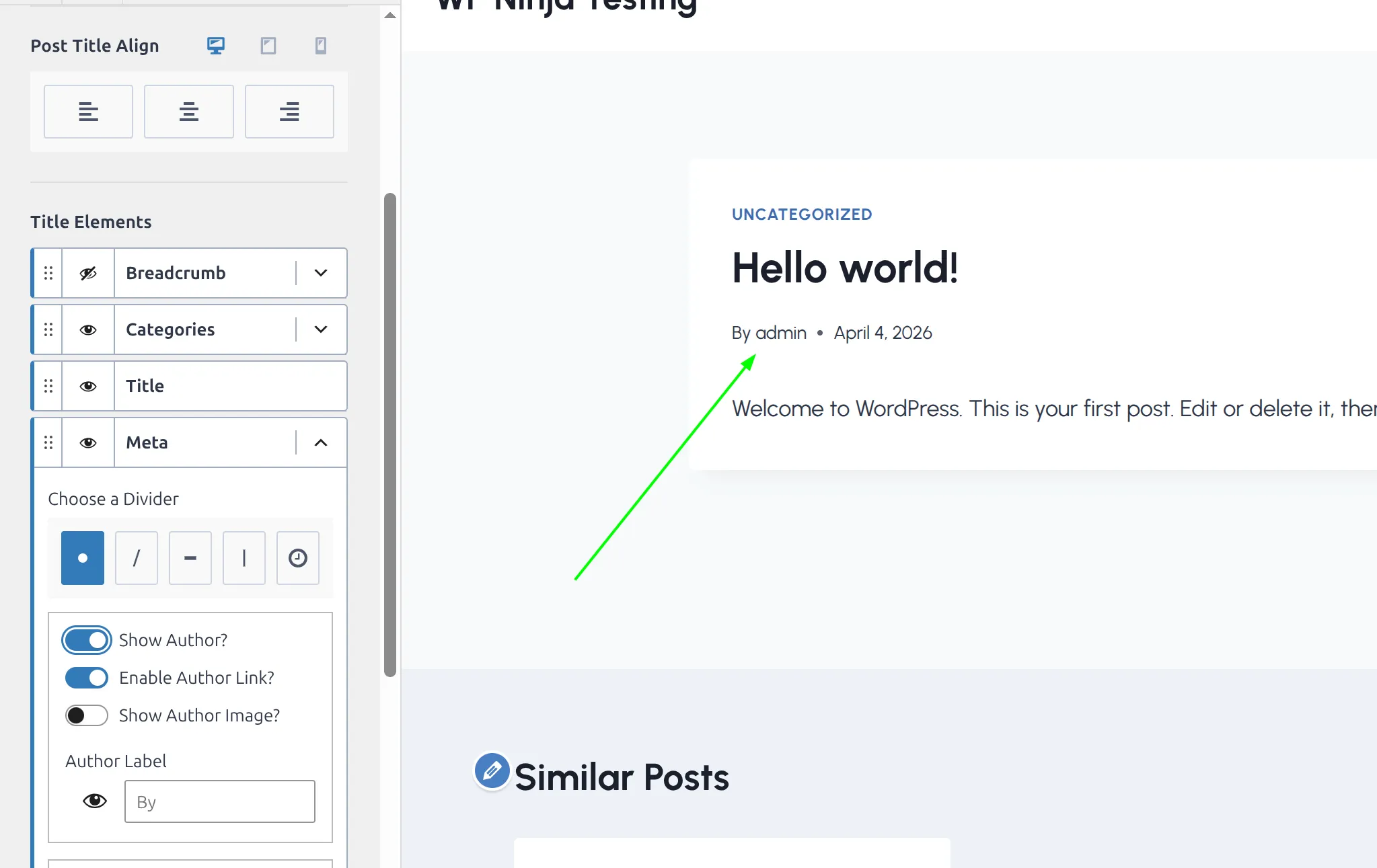Align post title to the right
Screen dimensions: 1377x868
289,112
